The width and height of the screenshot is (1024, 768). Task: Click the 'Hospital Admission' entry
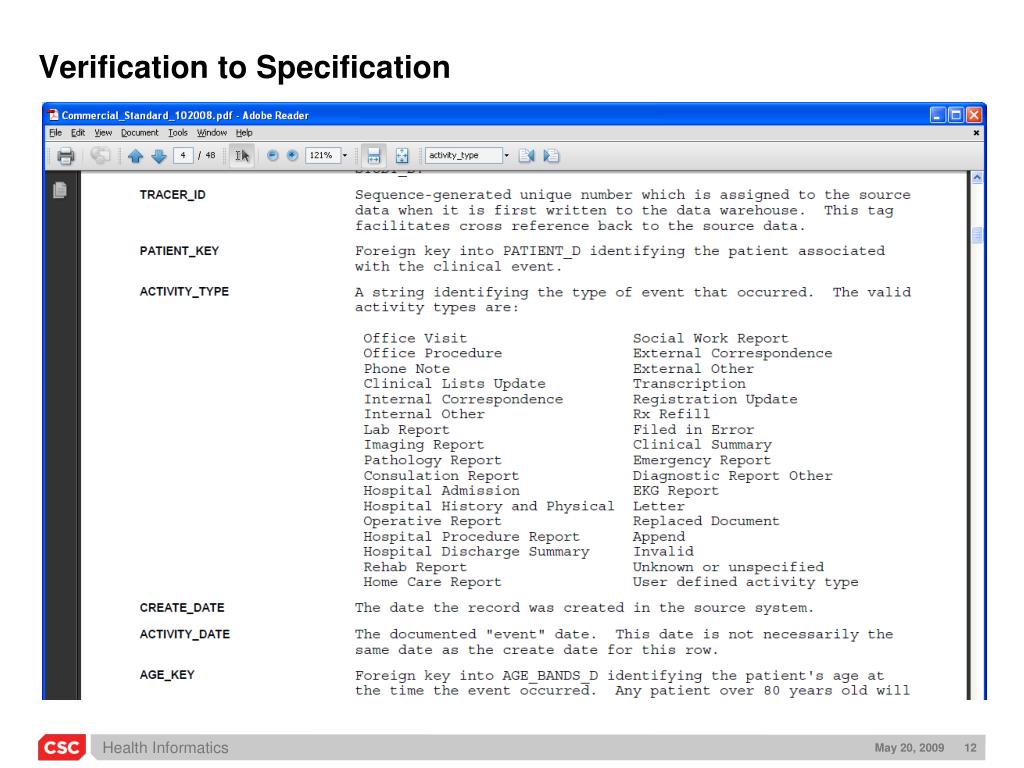pos(441,490)
